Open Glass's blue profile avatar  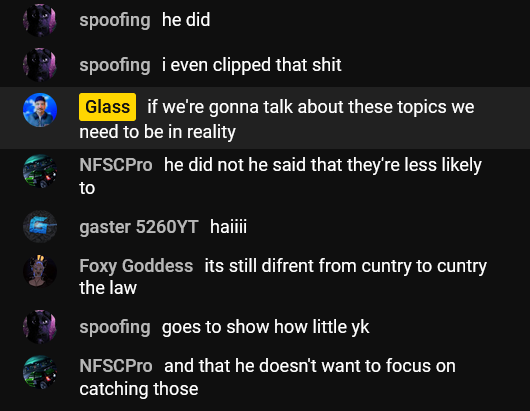(40, 110)
